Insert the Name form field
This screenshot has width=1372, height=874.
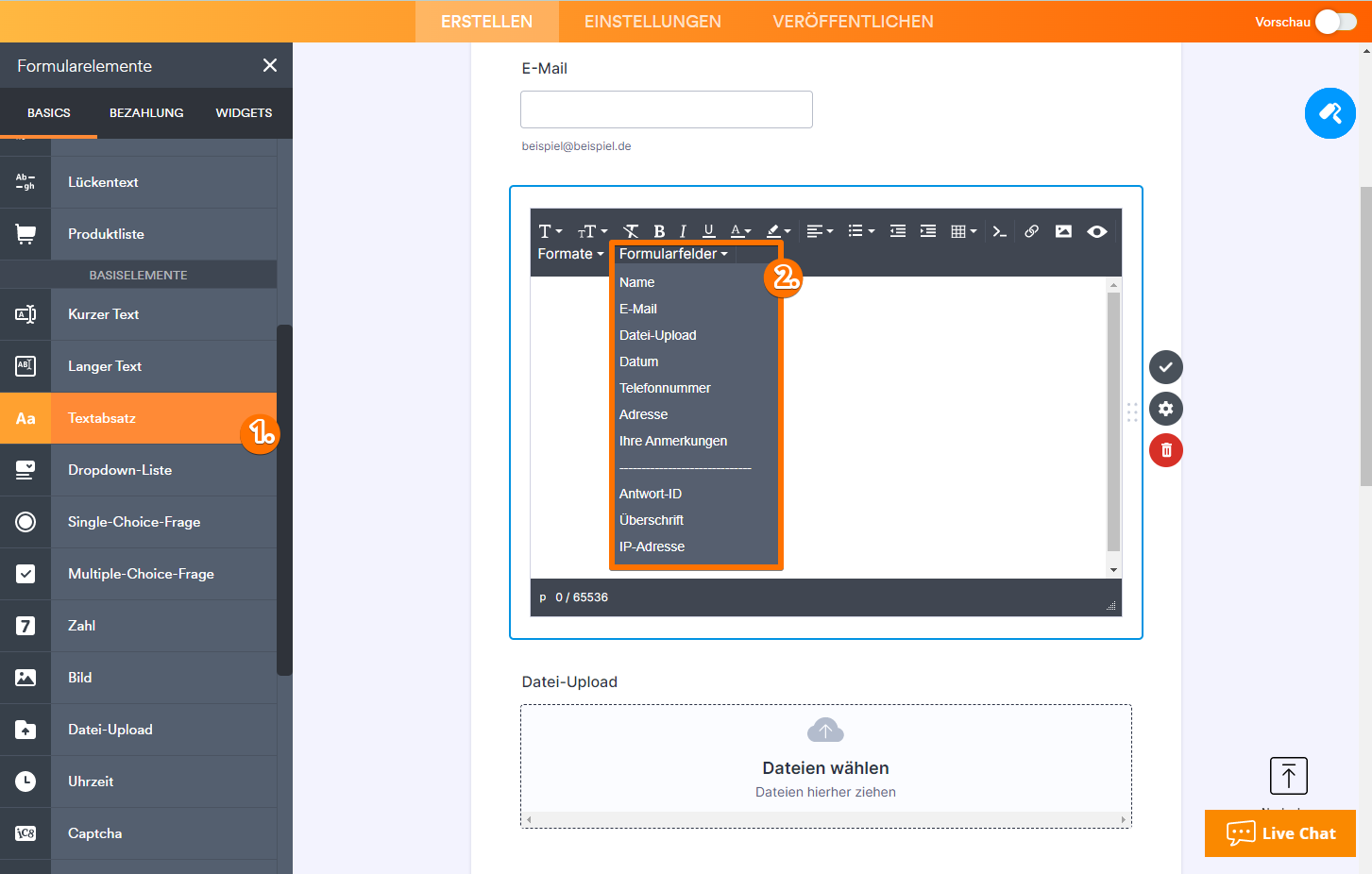[x=697, y=282]
